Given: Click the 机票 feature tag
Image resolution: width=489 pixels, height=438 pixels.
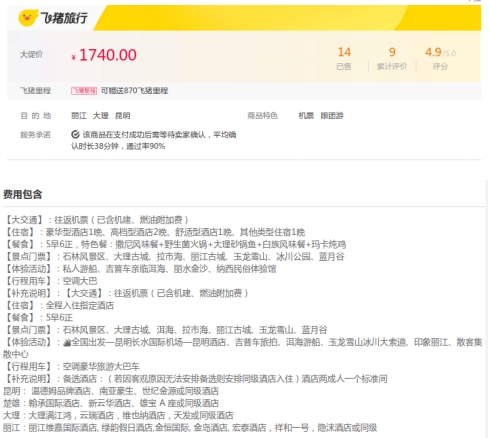Looking at the screenshot, I should pyautogui.click(x=306, y=116).
